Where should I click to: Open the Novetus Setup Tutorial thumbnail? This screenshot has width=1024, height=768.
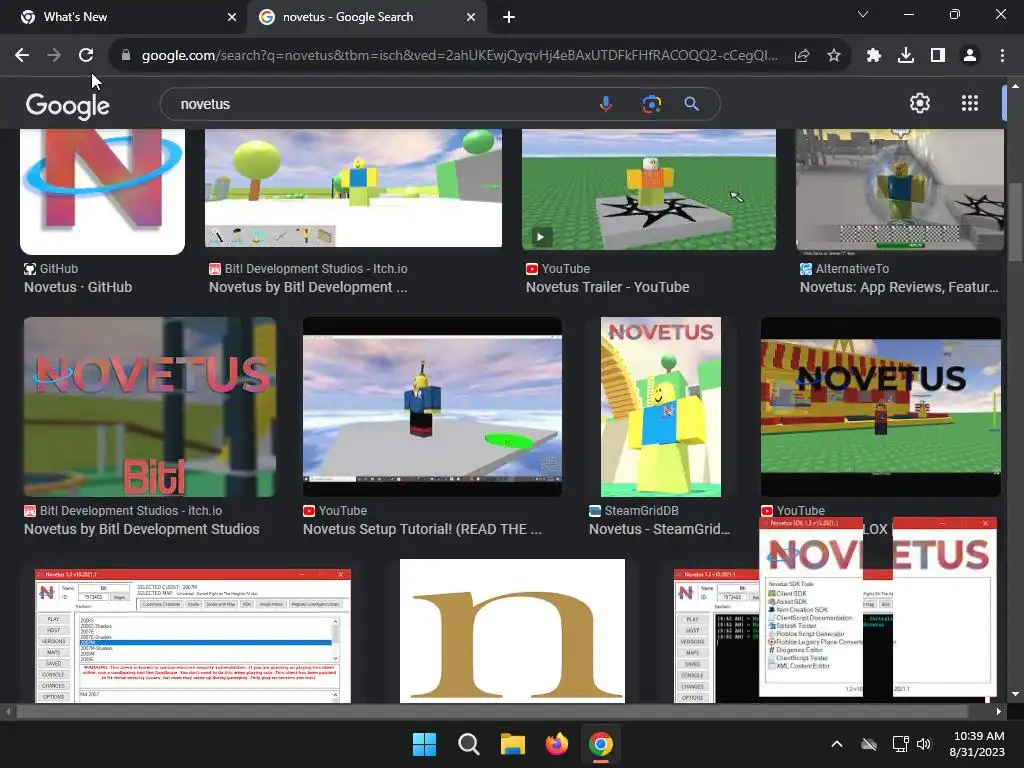tap(432, 407)
